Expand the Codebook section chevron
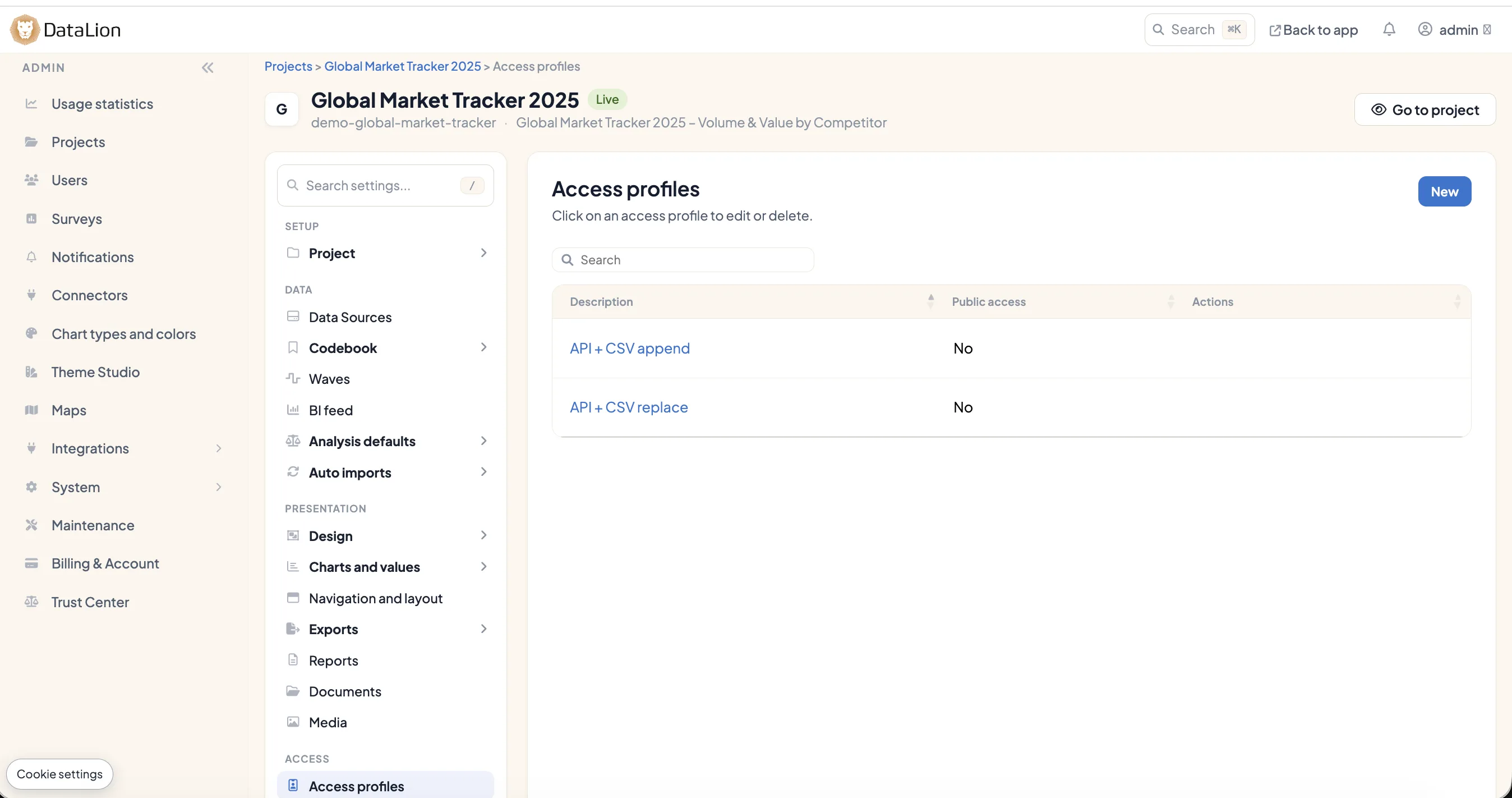The width and height of the screenshot is (1512, 798). (x=483, y=347)
